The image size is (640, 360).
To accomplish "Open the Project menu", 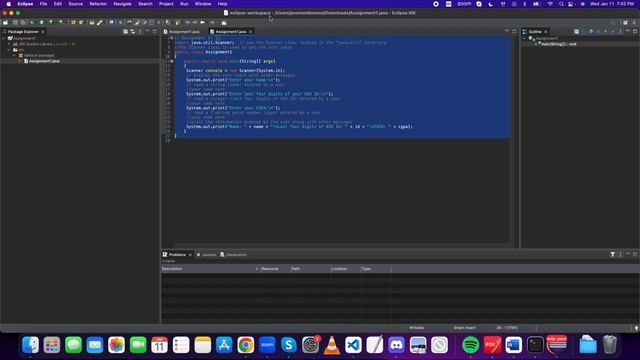I will (166, 4).
